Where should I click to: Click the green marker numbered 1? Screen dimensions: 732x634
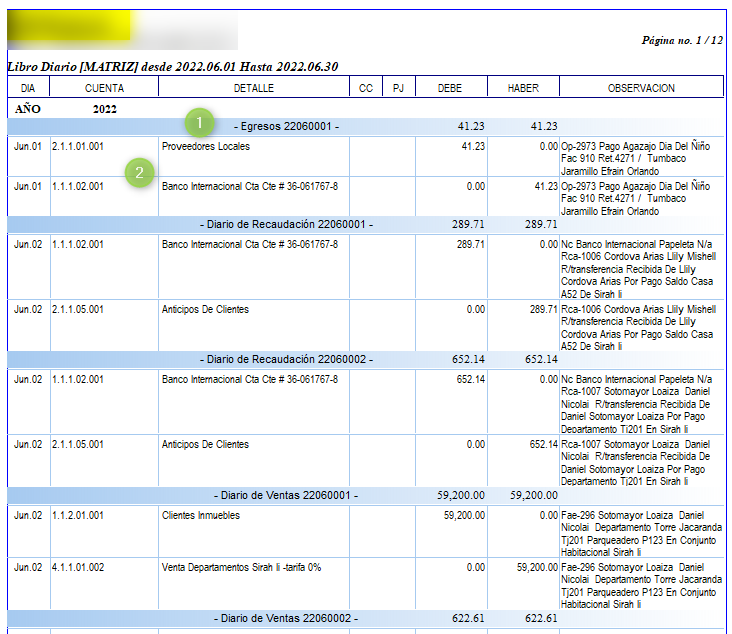[x=201, y=124]
